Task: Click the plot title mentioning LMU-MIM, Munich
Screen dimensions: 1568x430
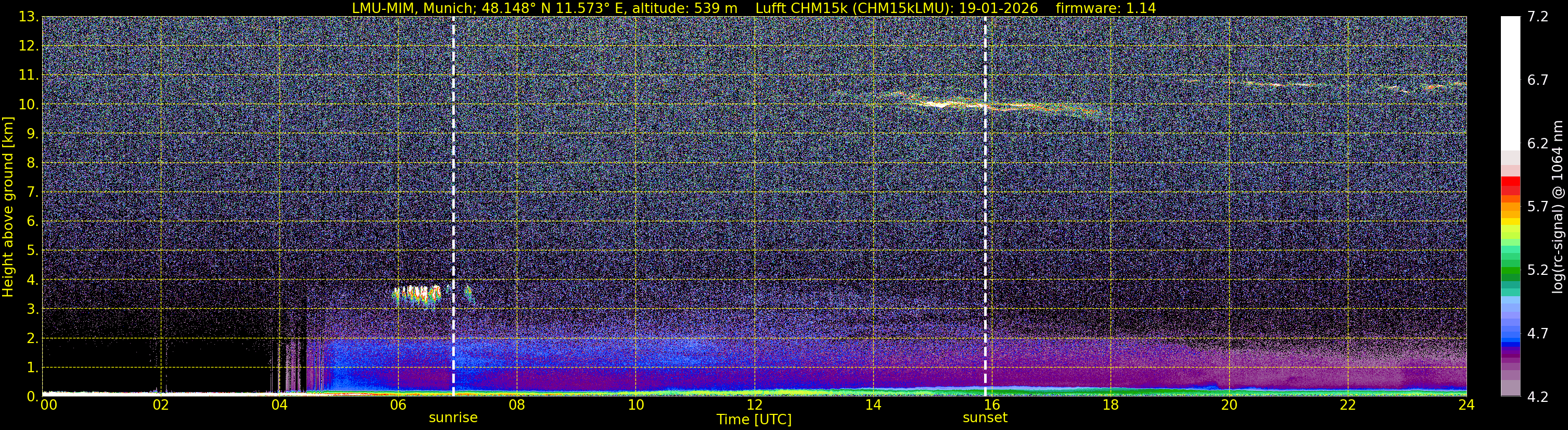Action: [x=754, y=8]
